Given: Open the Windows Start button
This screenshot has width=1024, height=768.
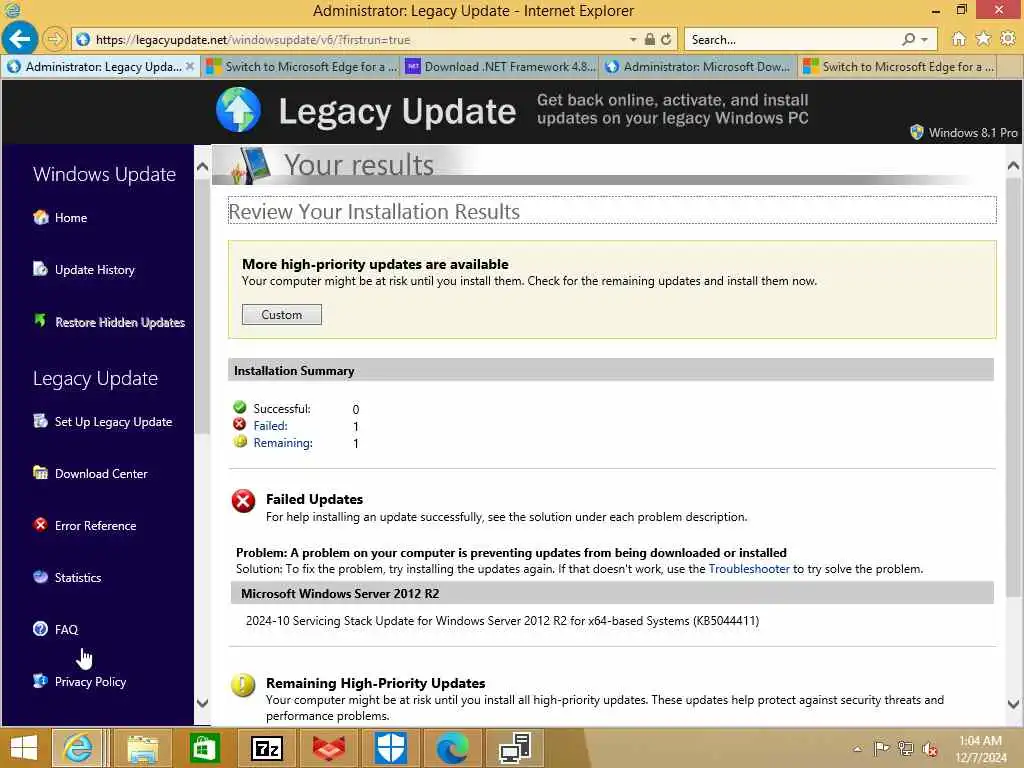Looking at the screenshot, I should pos(24,748).
